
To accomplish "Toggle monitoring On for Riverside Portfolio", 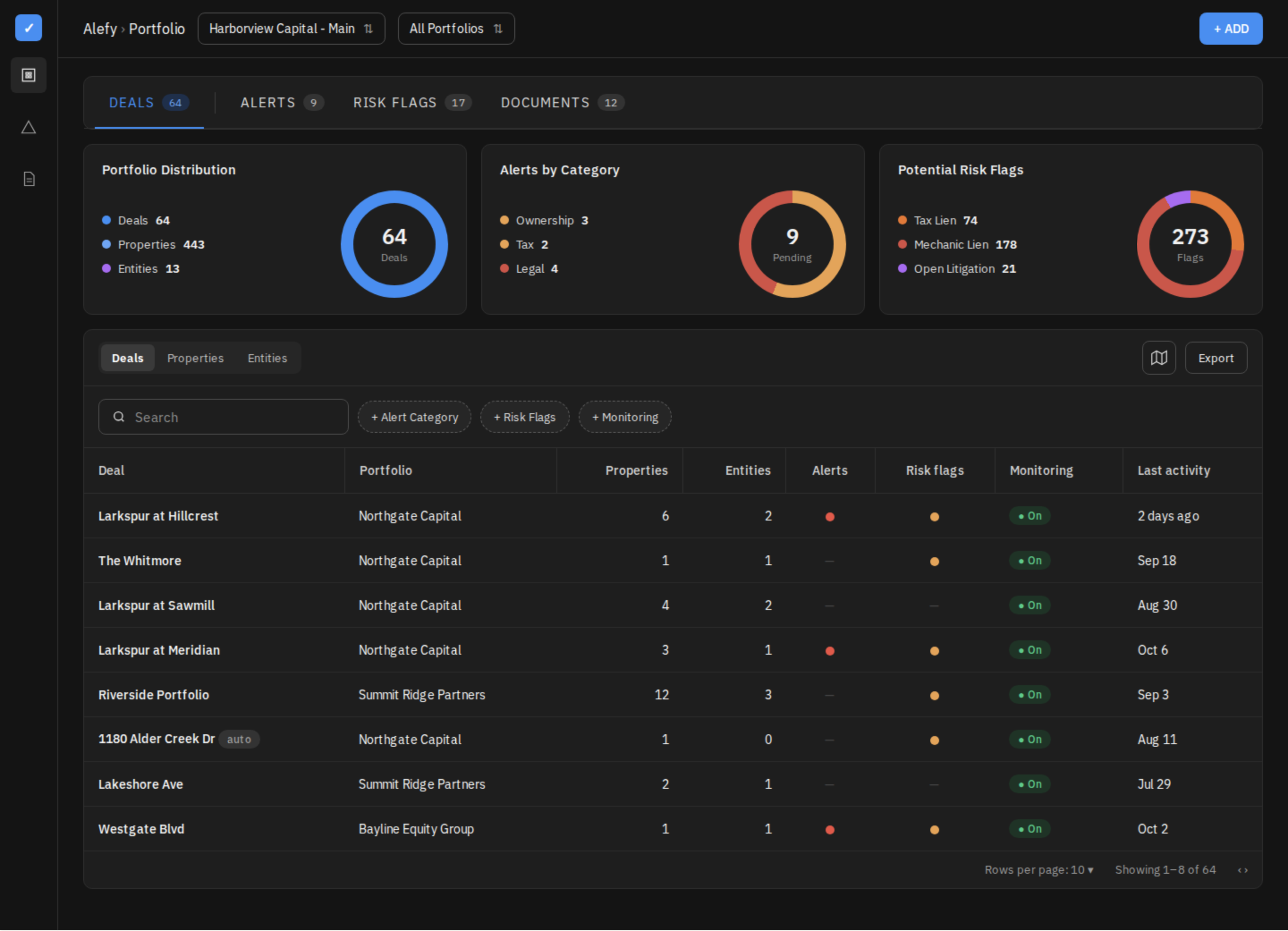I will click(x=1030, y=695).
